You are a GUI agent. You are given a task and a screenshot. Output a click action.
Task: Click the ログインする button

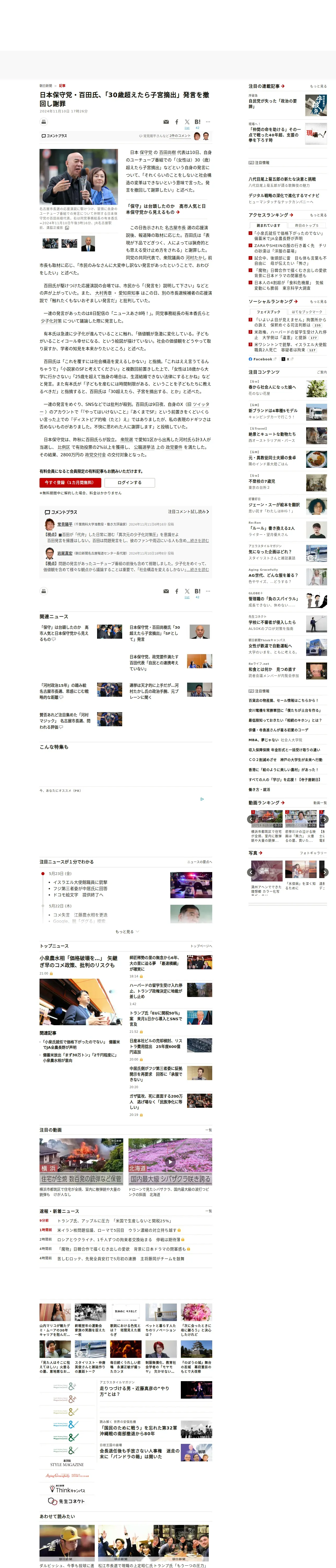click(129, 483)
